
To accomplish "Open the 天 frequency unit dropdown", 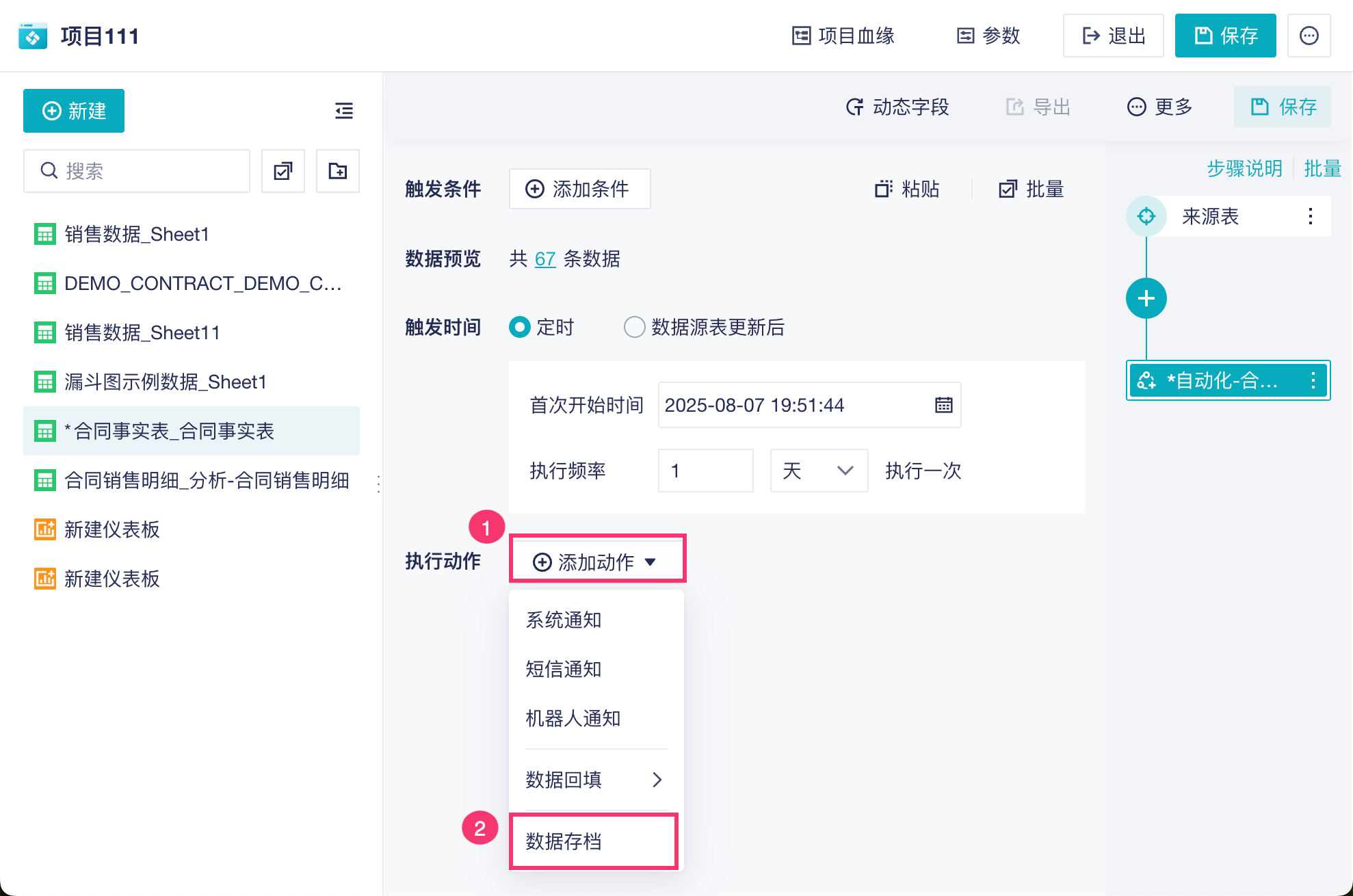I will (819, 471).
